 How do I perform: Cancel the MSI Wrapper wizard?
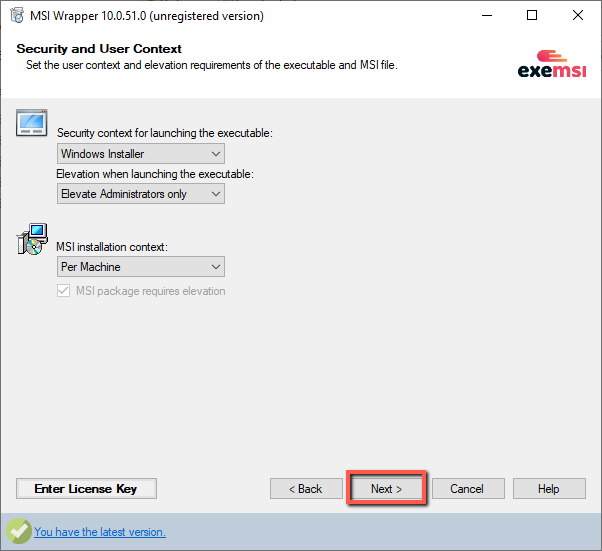coord(468,488)
